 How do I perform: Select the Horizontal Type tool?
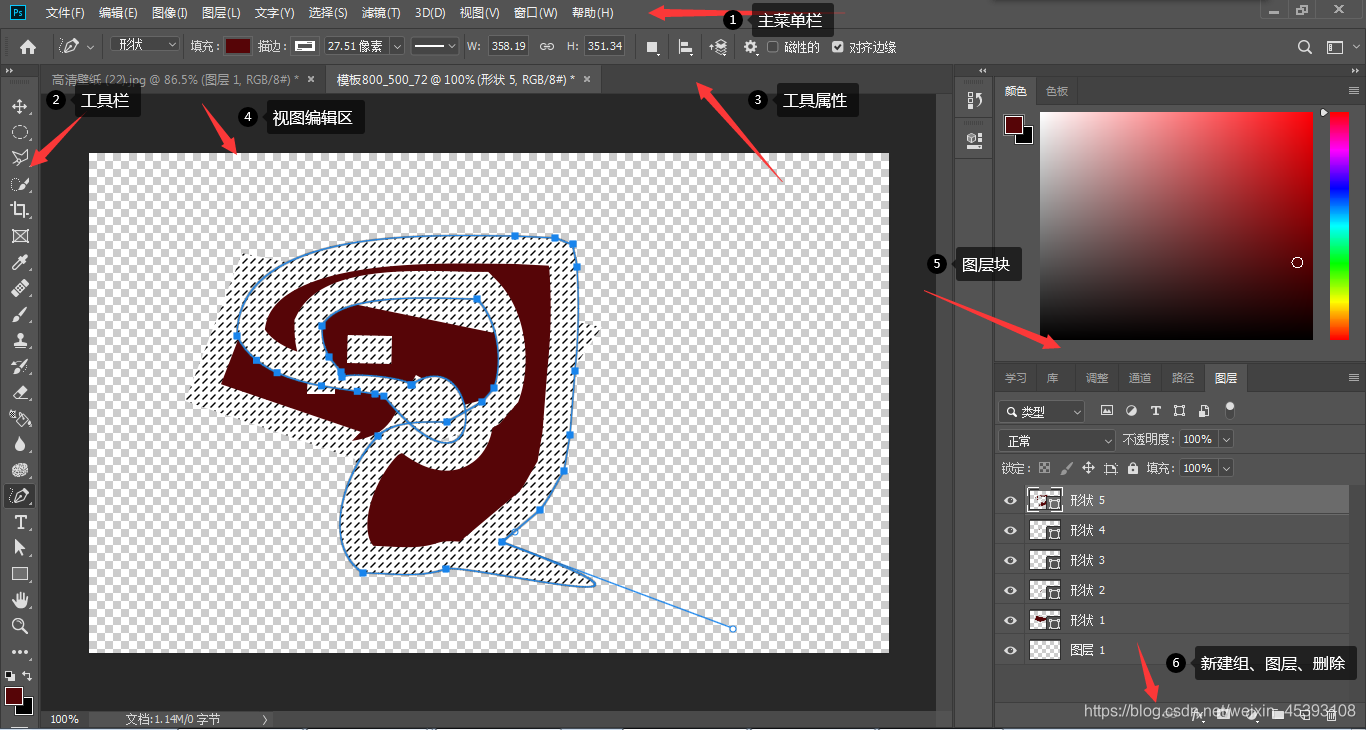click(19, 522)
